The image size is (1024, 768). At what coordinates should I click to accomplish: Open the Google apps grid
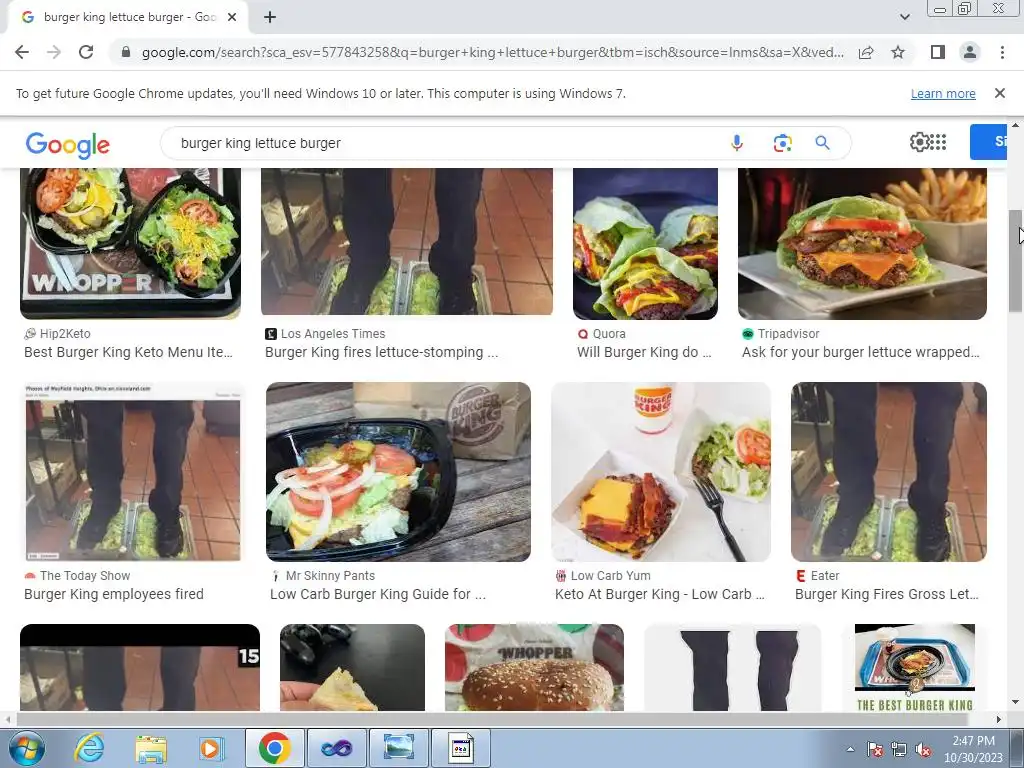coord(938,142)
